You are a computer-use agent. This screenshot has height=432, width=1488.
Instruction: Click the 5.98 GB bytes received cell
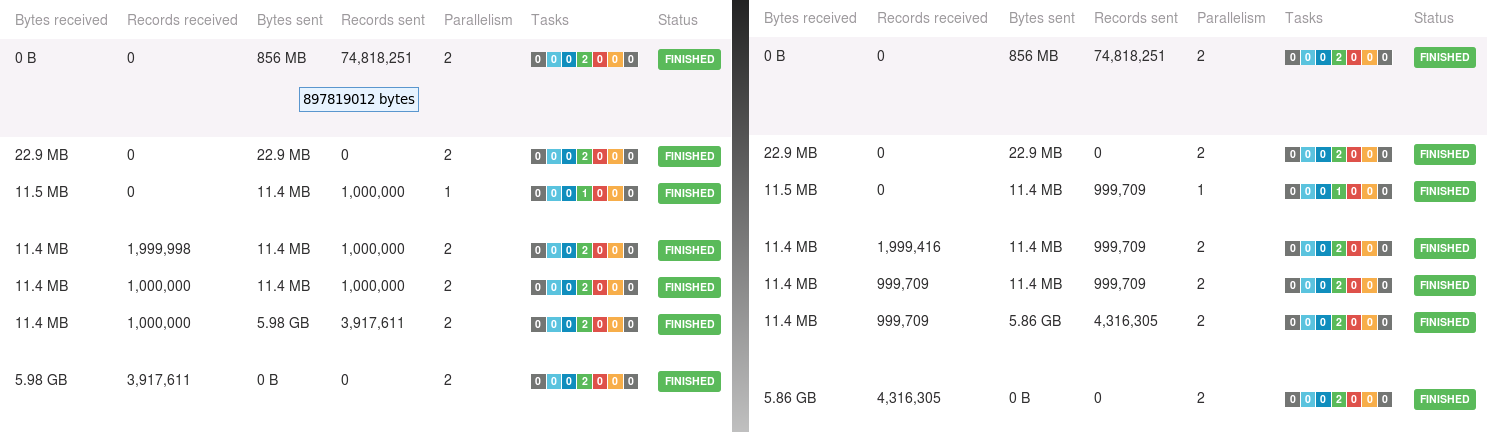point(41,380)
